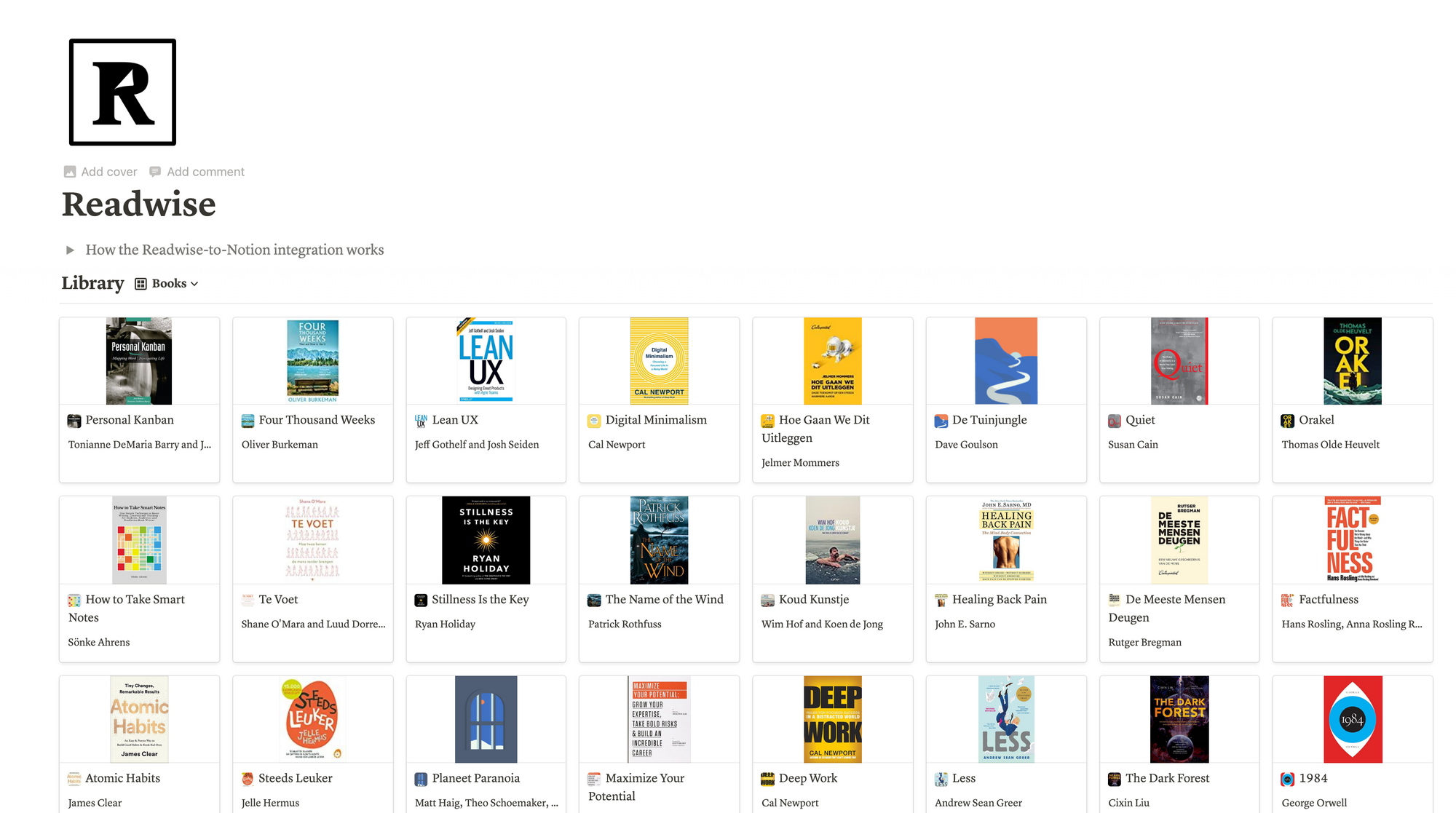Click the Readwise page title text
This screenshot has height=813, width=1456.
coord(138,204)
